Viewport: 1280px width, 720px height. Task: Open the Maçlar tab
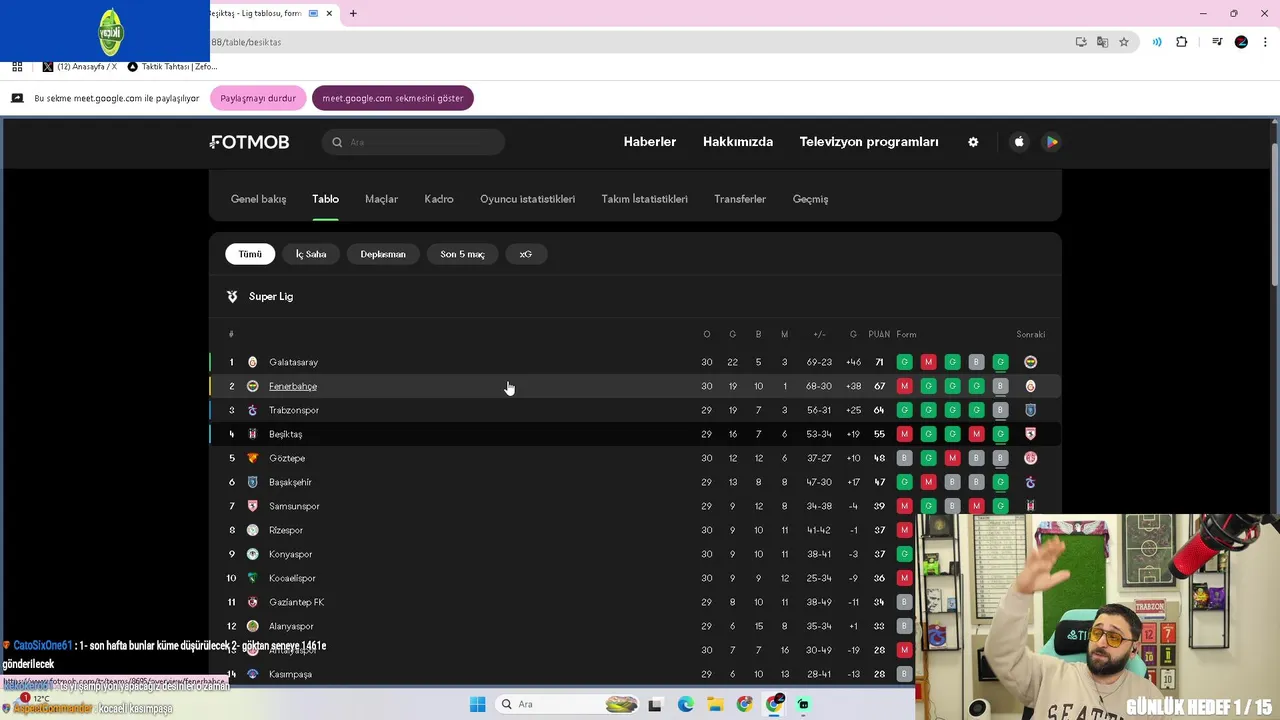pyautogui.click(x=381, y=199)
